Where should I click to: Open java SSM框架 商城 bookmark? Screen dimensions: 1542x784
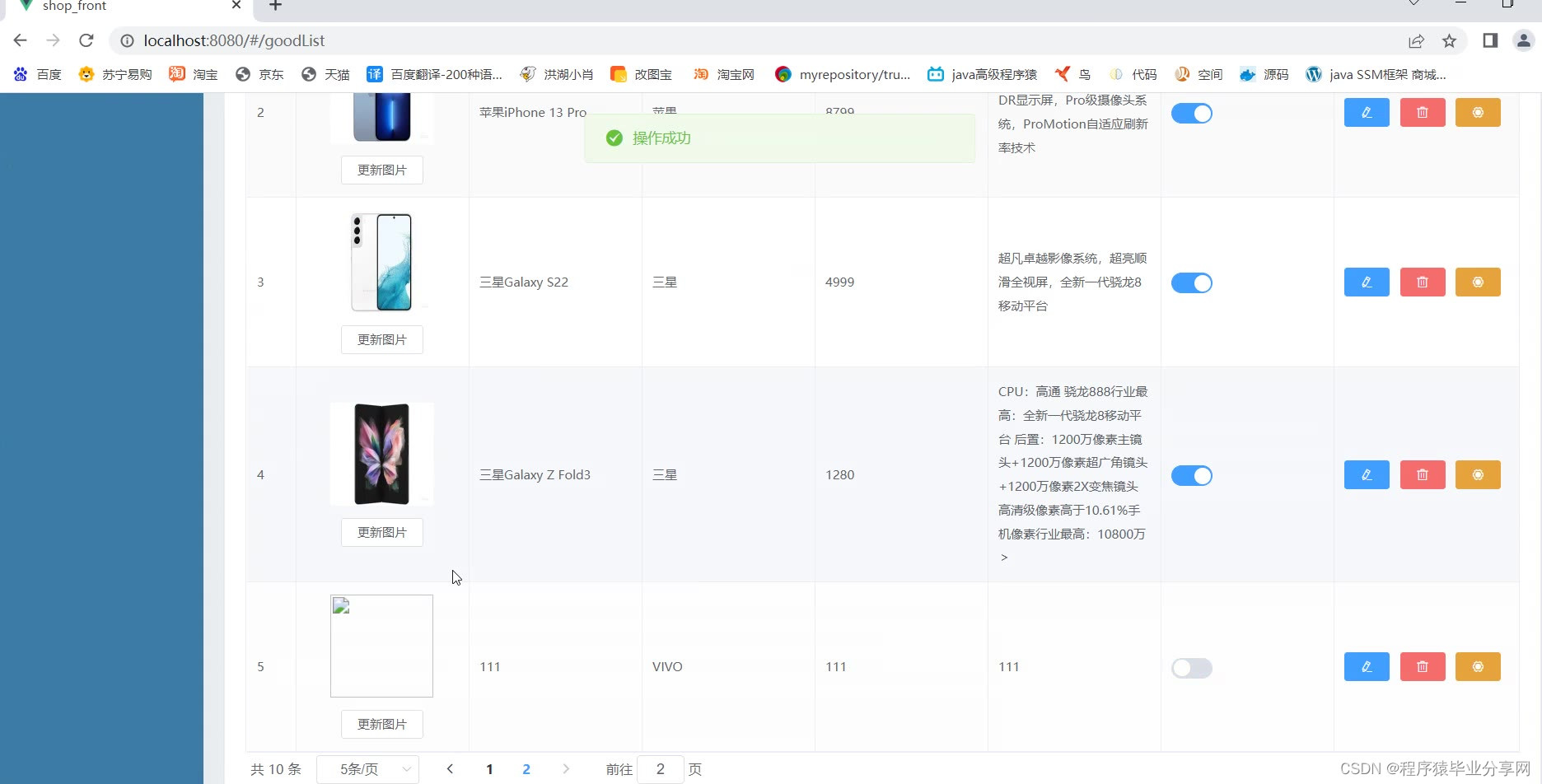[x=1376, y=74]
